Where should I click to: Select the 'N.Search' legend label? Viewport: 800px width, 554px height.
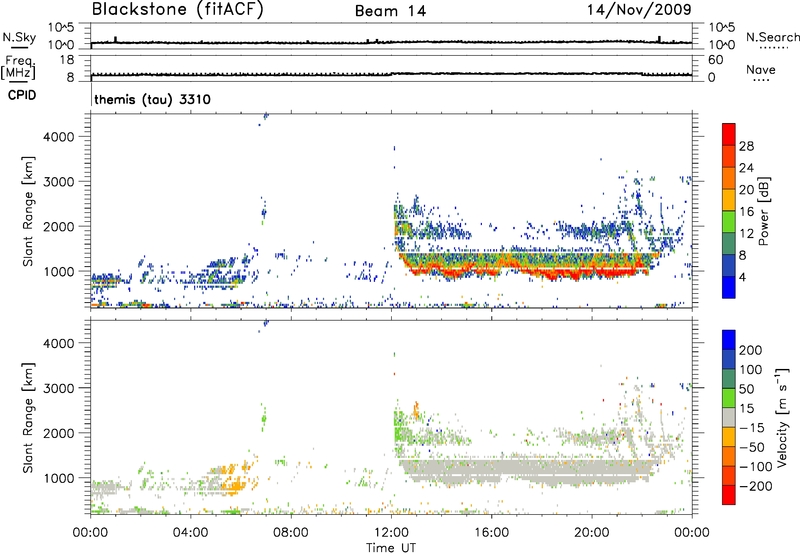coord(772,37)
